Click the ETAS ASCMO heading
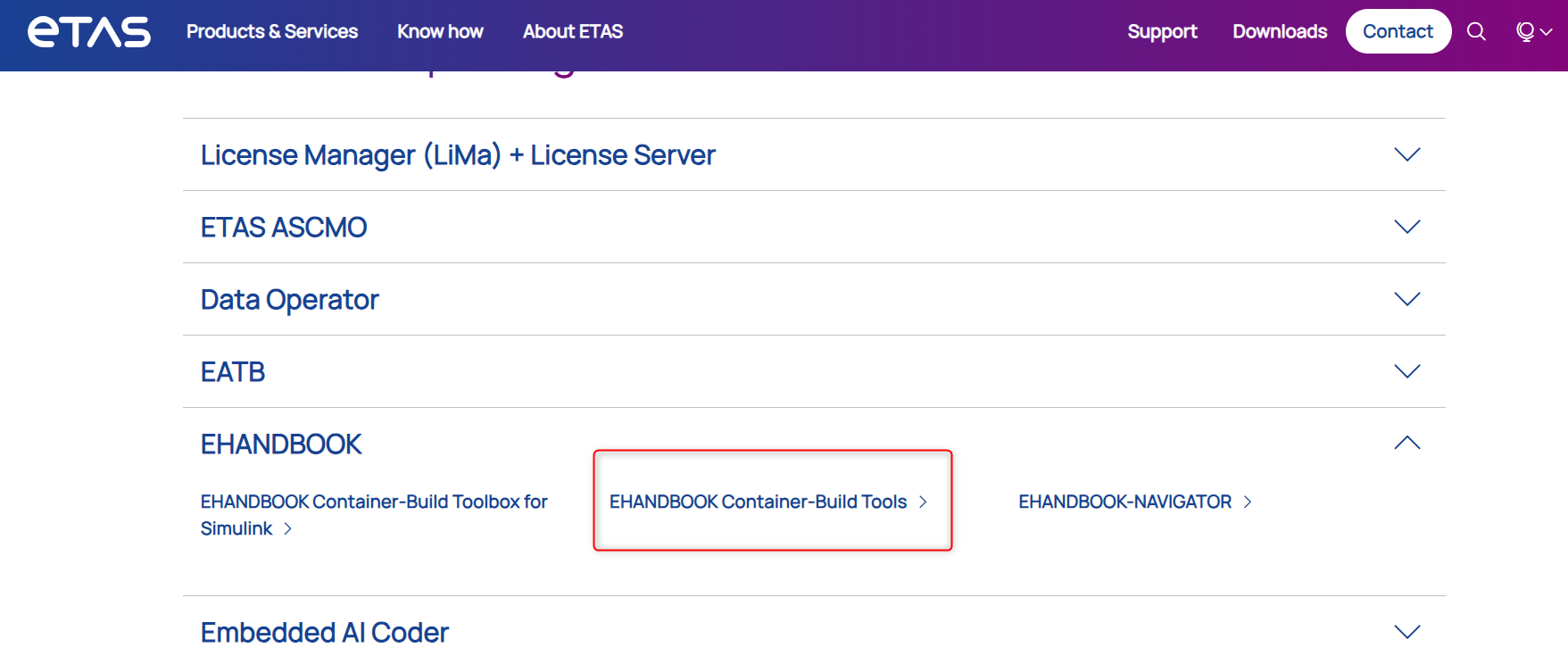 (284, 228)
